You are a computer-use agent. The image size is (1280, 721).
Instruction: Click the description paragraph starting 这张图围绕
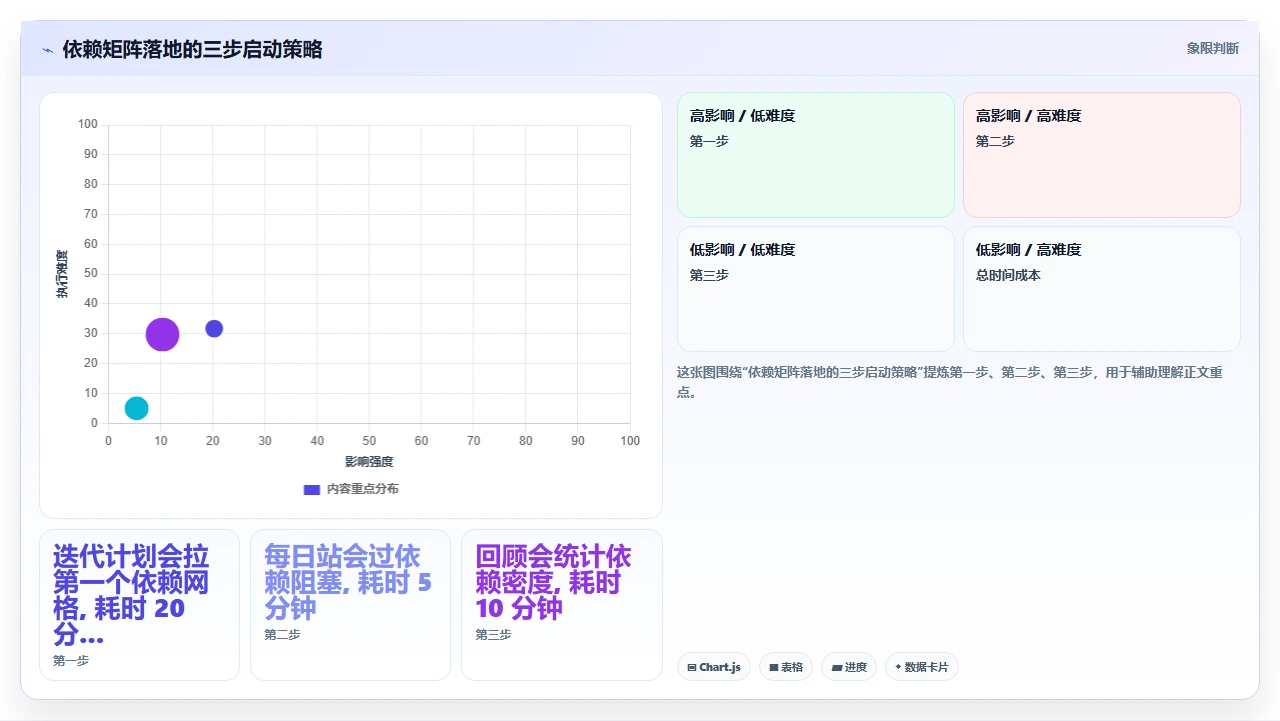point(950,382)
